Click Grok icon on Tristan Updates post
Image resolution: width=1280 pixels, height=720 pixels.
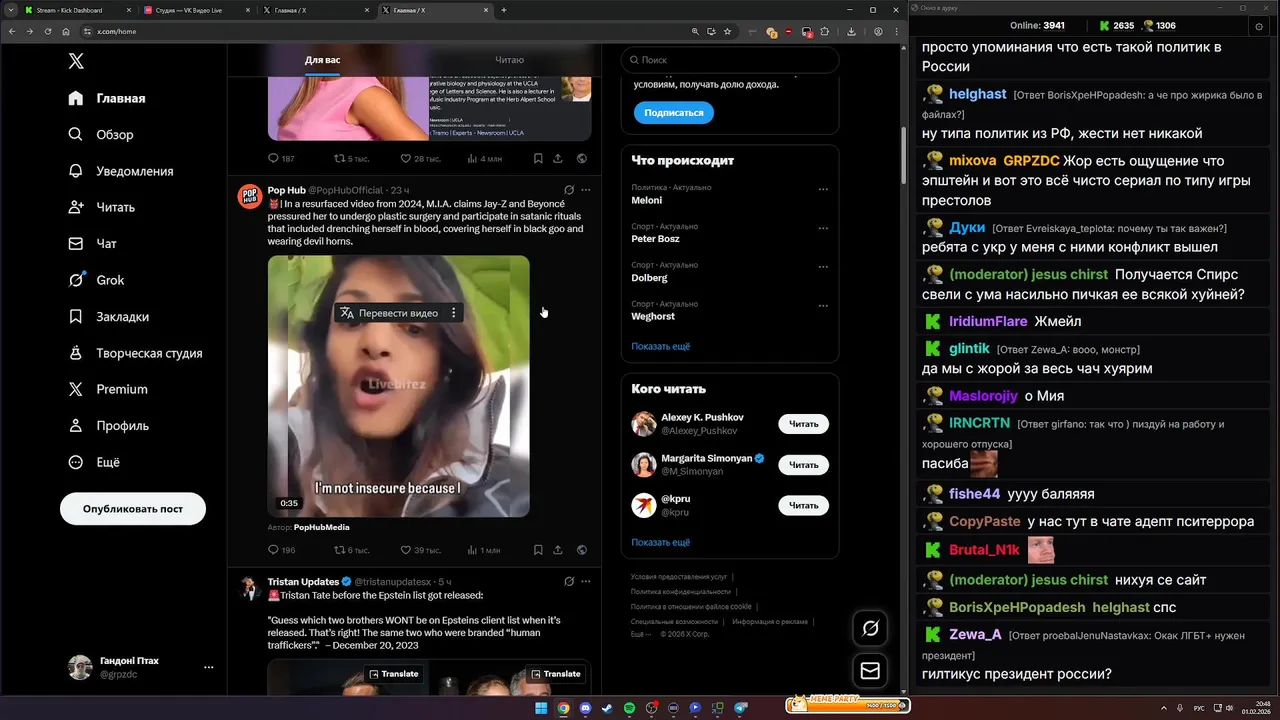pyautogui.click(x=569, y=581)
